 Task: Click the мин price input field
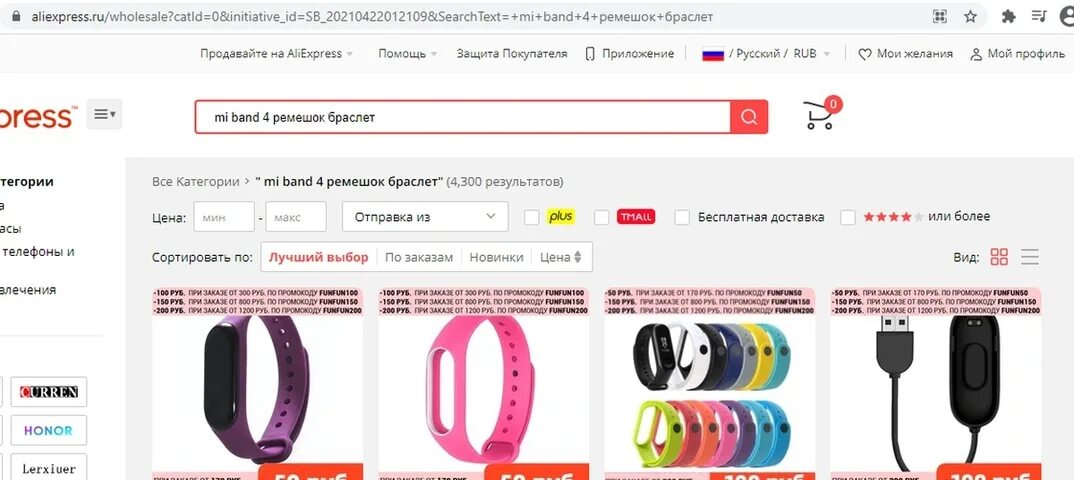(224, 216)
